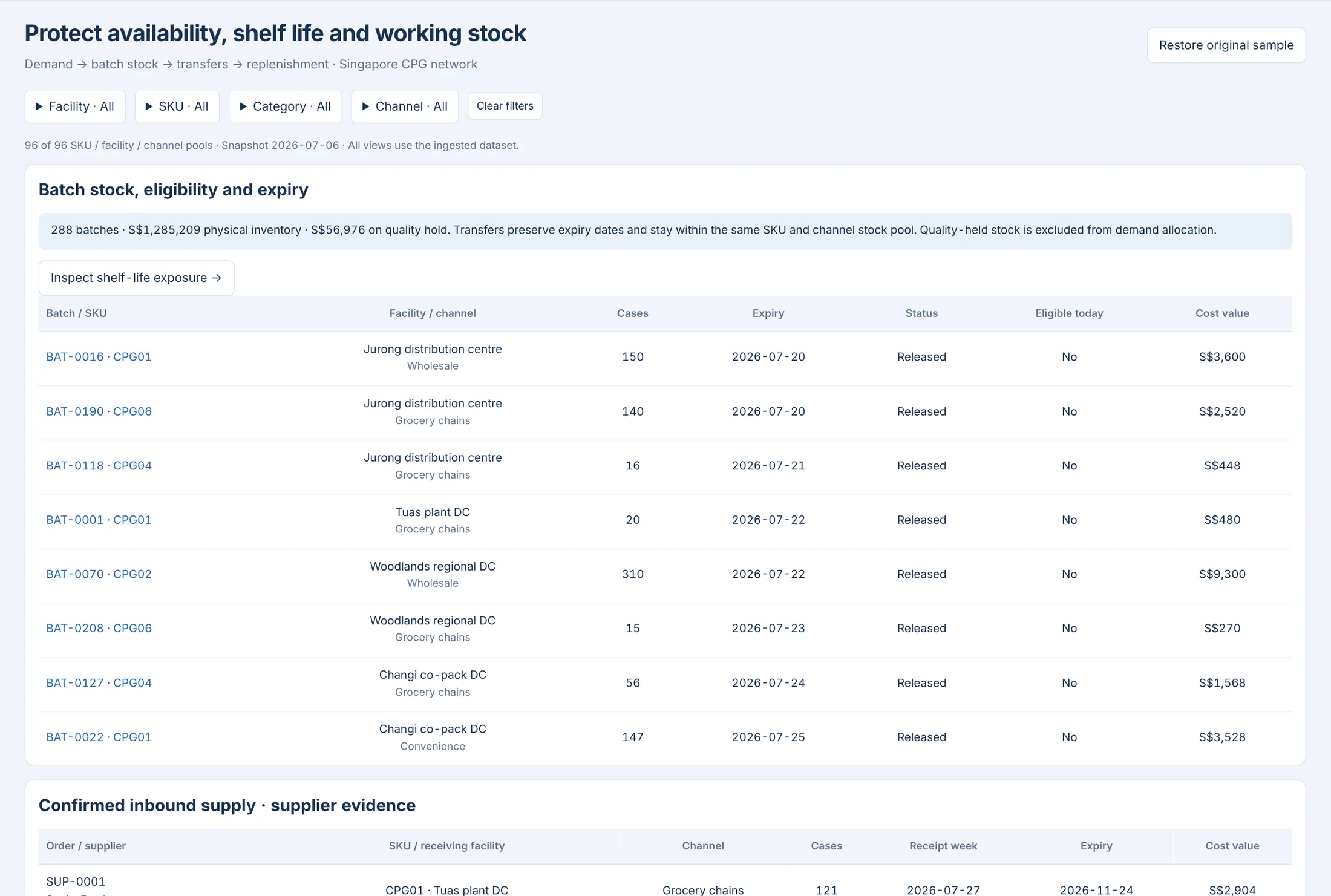Click the 96 of 96 pools snapshot text
The width and height of the screenshot is (1331, 896).
(x=272, y=145)
